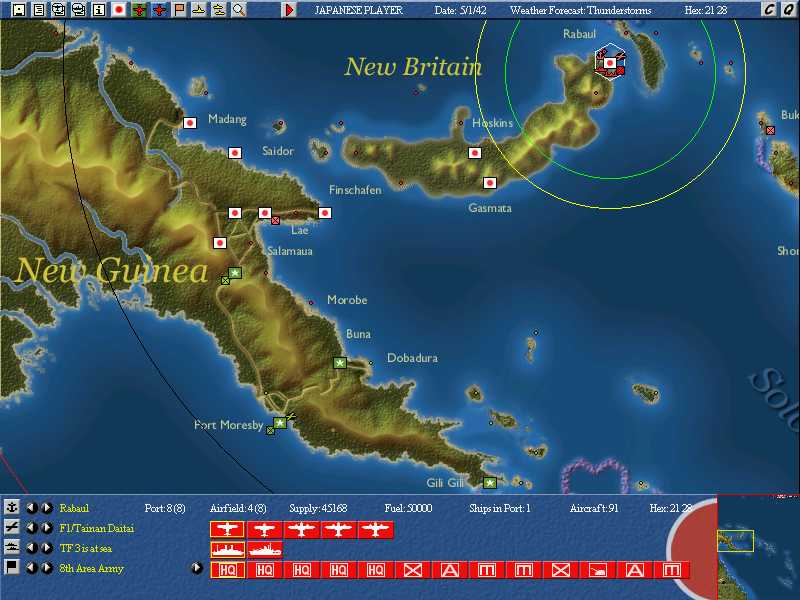Image resolution: width=800 pixels, height=600 pixels.
Task: Select the tank unit icon in land row
Action: (x=597, y=569)
